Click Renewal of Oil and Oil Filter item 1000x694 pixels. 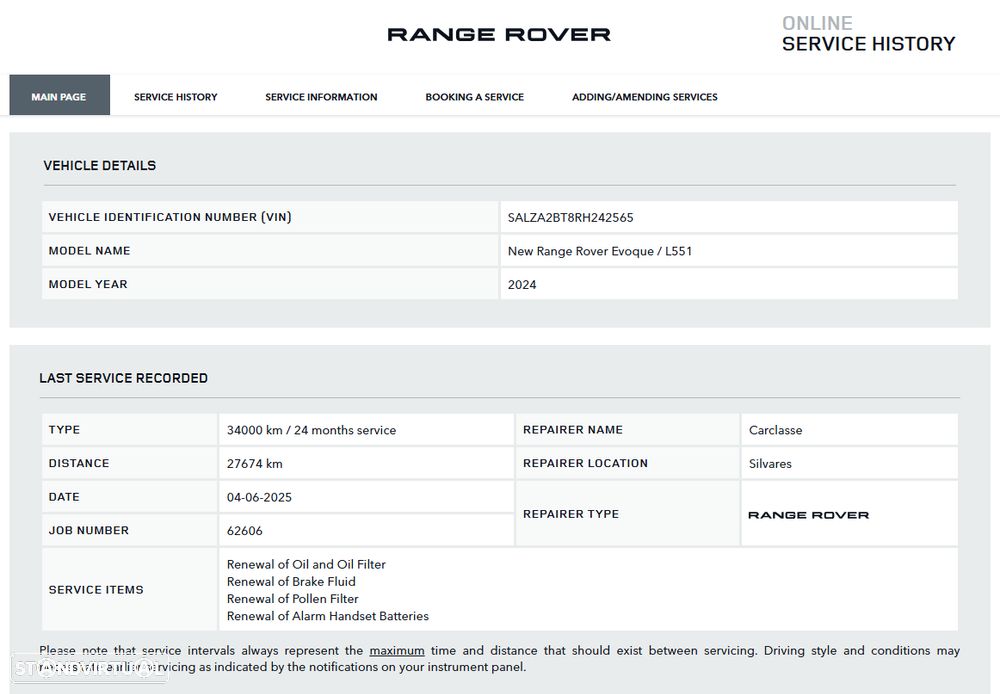pyautogui.click(x=306, y=565)
